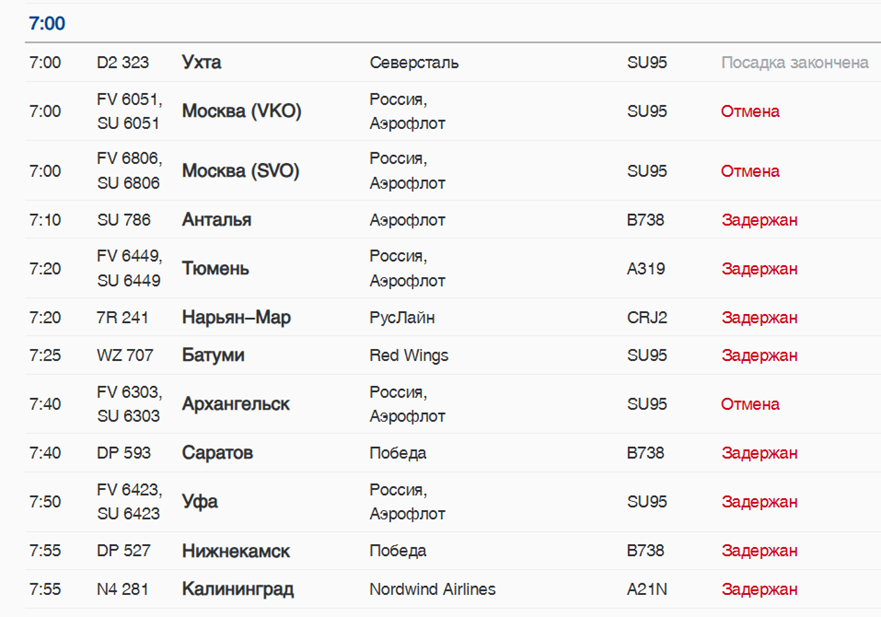The width and height of the screenshot is (881, 617).
Task: Click the 7:00 hour section header
Action: (47, 22)
